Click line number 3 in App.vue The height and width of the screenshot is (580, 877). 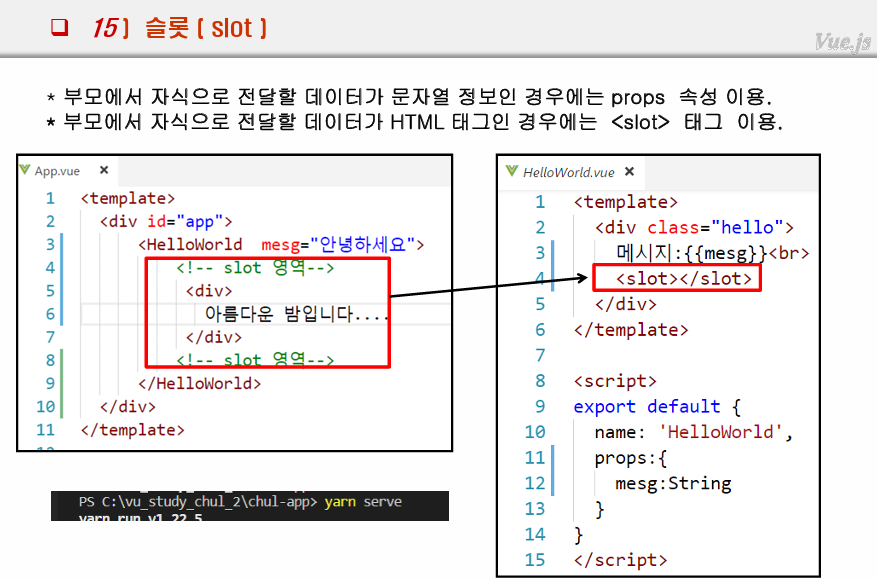50,244
